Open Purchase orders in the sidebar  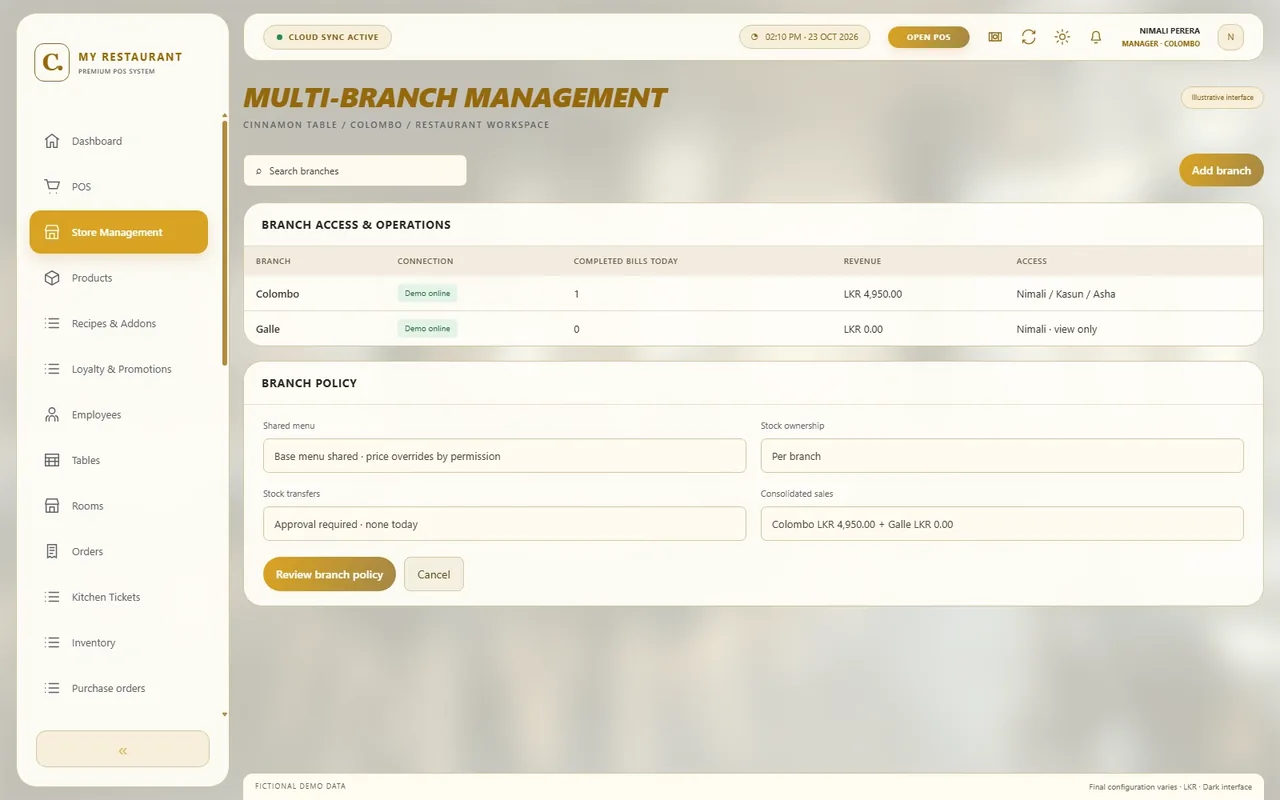tap(119, 688)
